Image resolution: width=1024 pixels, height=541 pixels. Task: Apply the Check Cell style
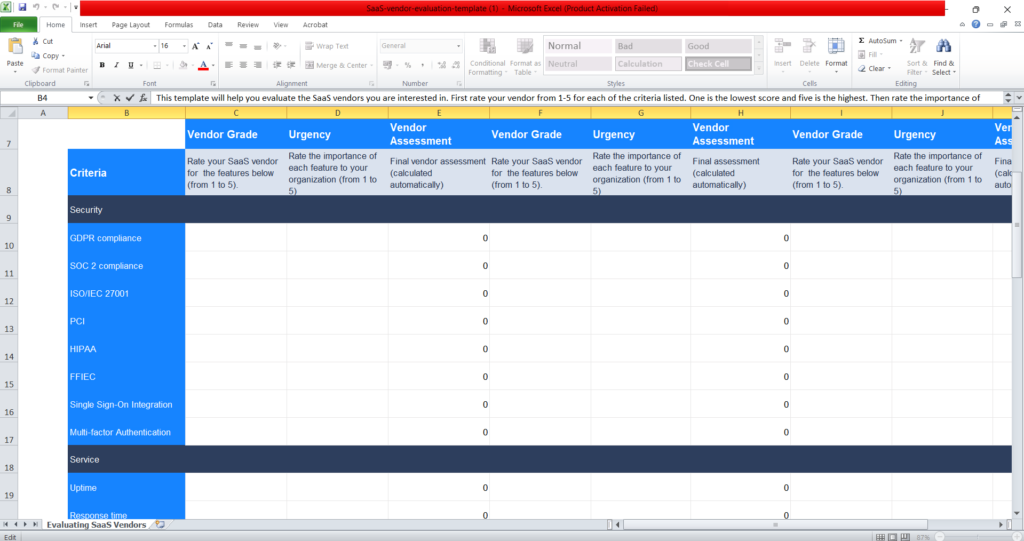tap(718, 64)
